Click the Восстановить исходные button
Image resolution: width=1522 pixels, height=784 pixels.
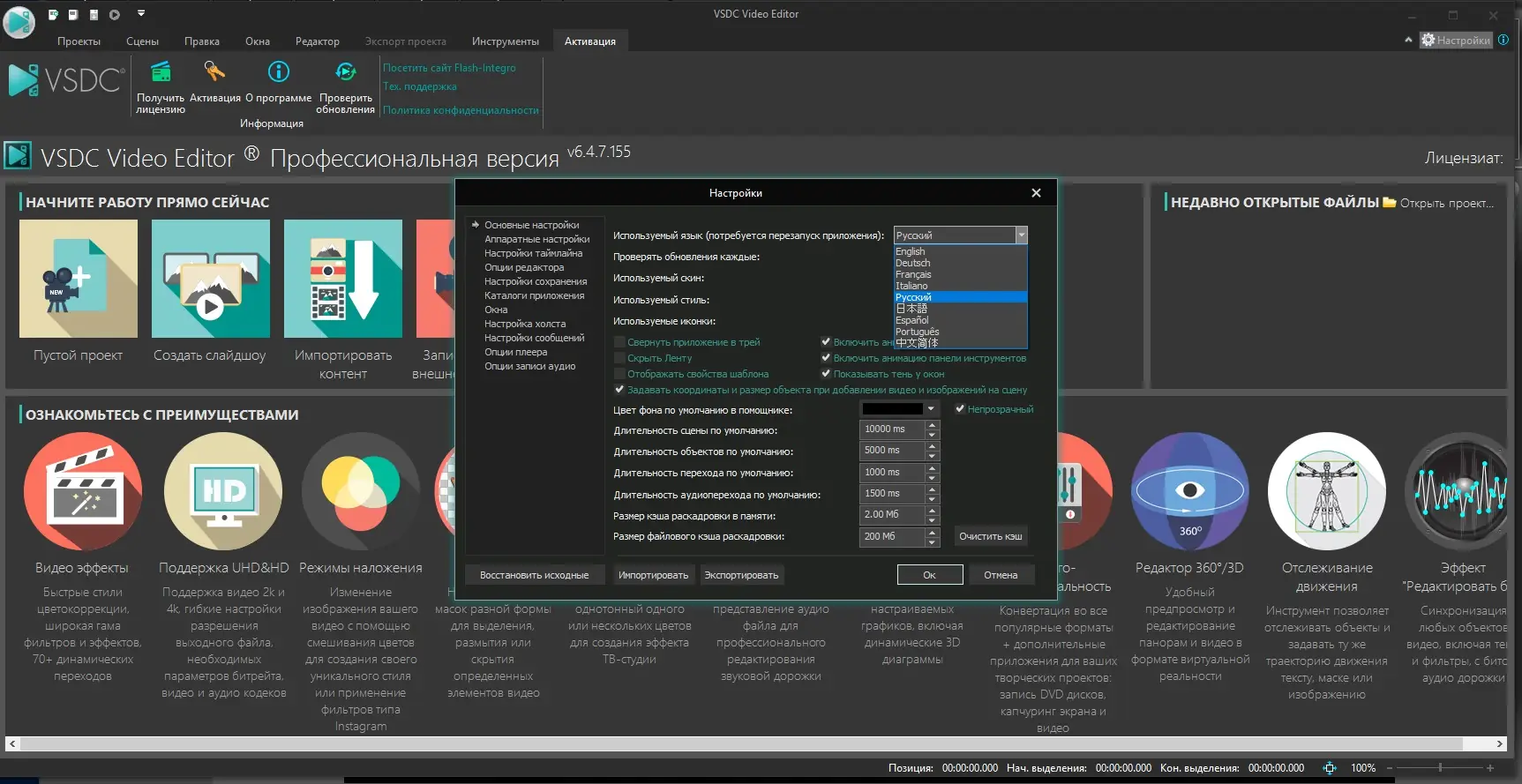click(x=534, y=575)
